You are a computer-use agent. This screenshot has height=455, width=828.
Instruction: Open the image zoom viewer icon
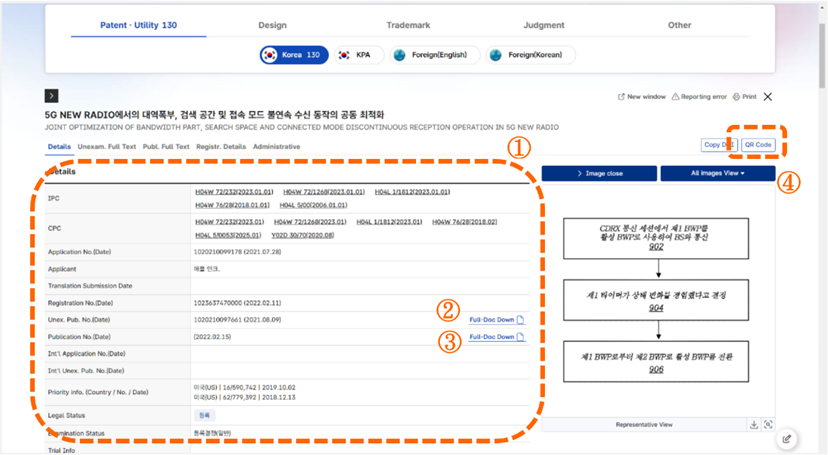point(768,424)
